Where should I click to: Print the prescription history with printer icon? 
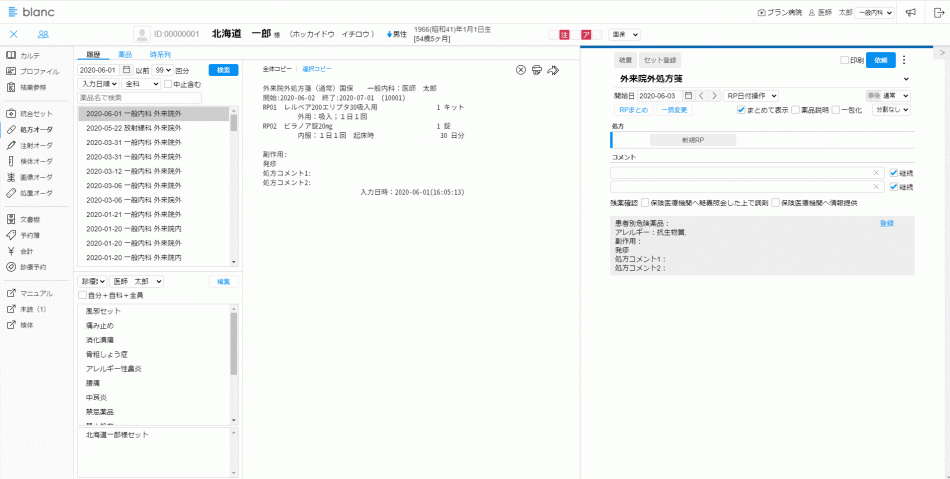tap(536, 70)
